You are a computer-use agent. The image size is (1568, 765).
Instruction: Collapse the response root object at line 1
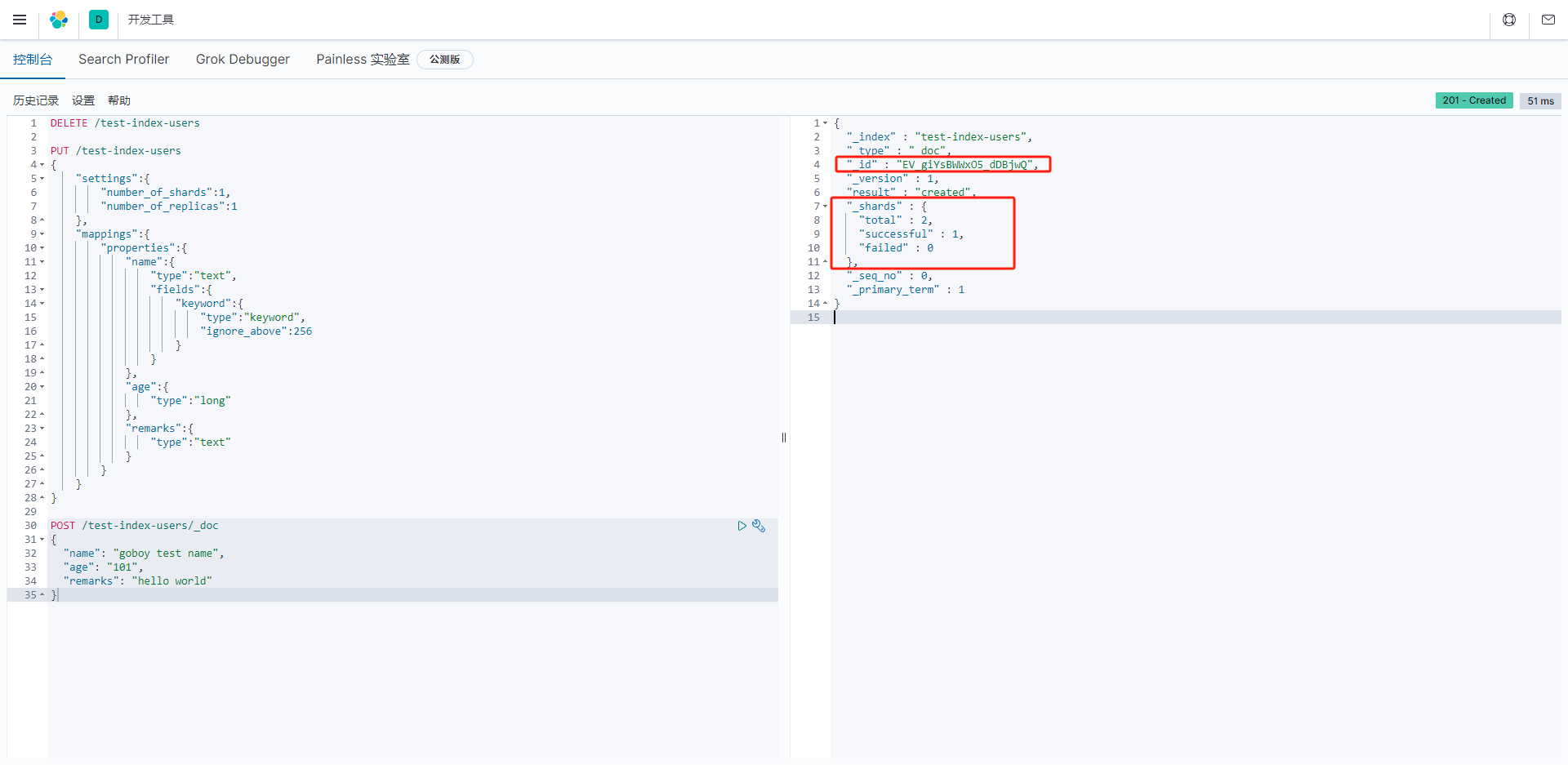[826, 123]
